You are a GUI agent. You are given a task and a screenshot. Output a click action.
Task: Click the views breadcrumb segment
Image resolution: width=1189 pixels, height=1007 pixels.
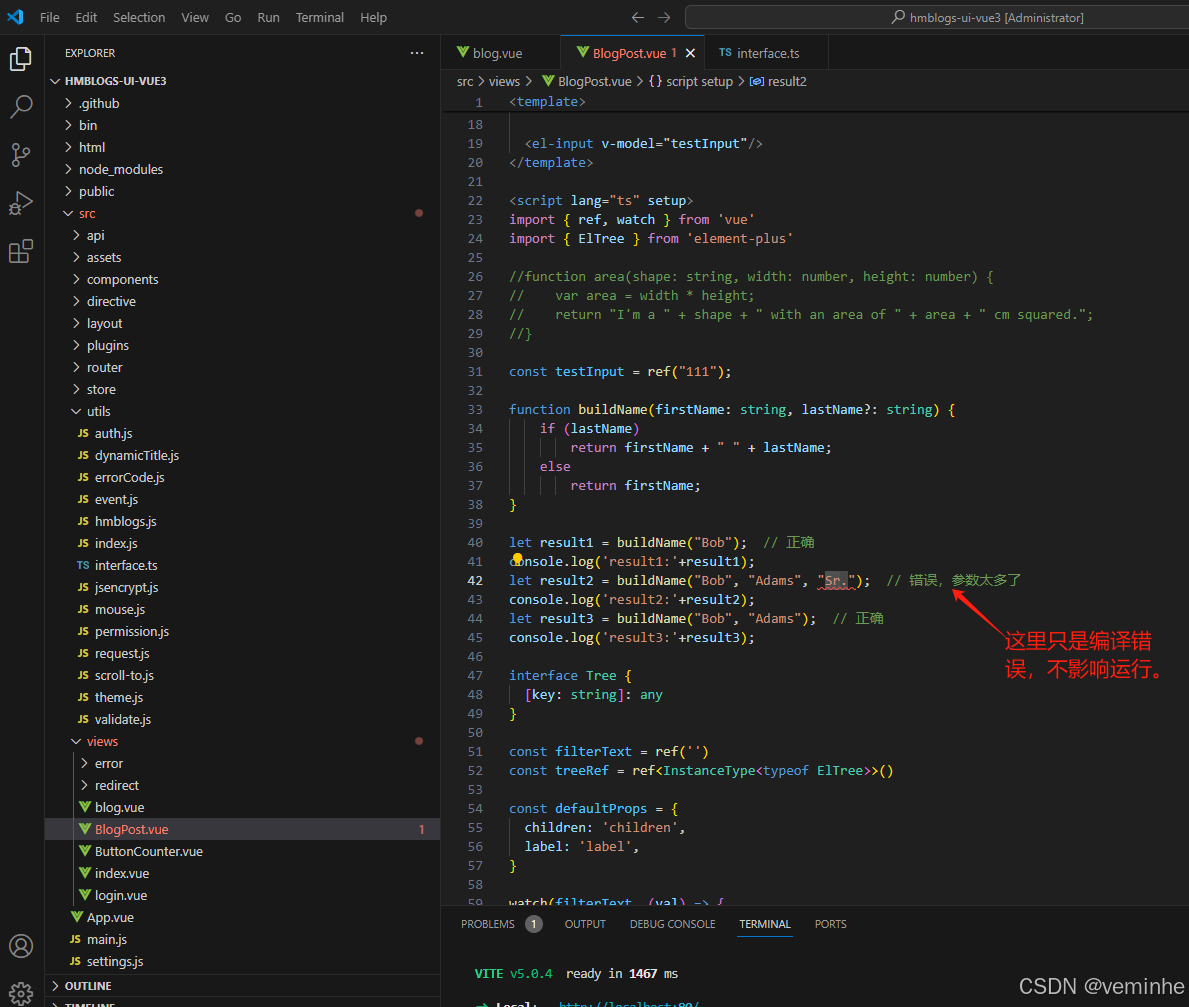pyautogui.click(x=504, y=81)
